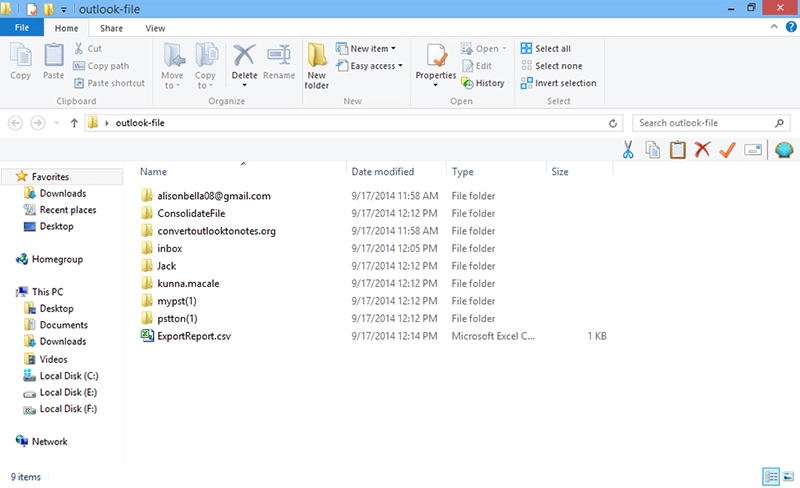Viewport: 800px width, 488px height.
Task: Click the scissors cut icon in the toolbar
Action: (628, 150)
